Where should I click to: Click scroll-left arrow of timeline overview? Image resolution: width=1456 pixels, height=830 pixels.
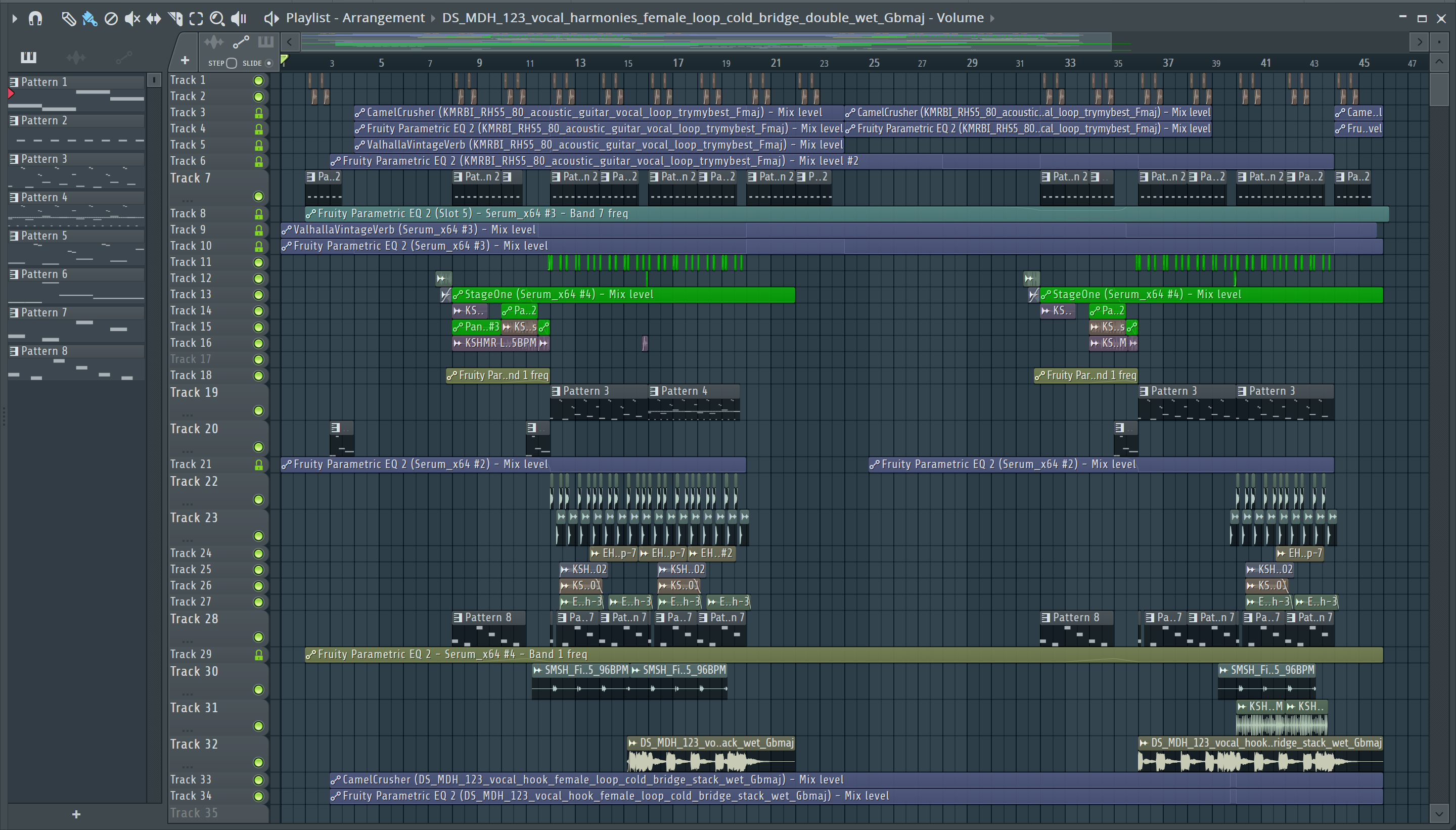click(290, 41)
